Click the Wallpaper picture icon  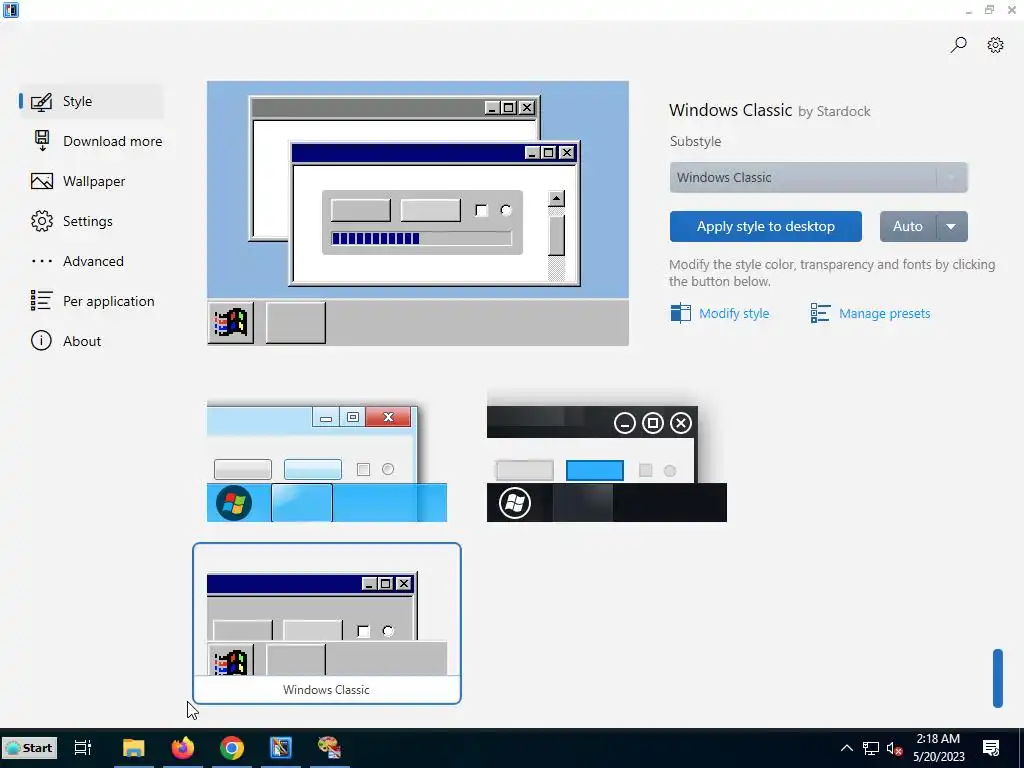pos(42,181)
